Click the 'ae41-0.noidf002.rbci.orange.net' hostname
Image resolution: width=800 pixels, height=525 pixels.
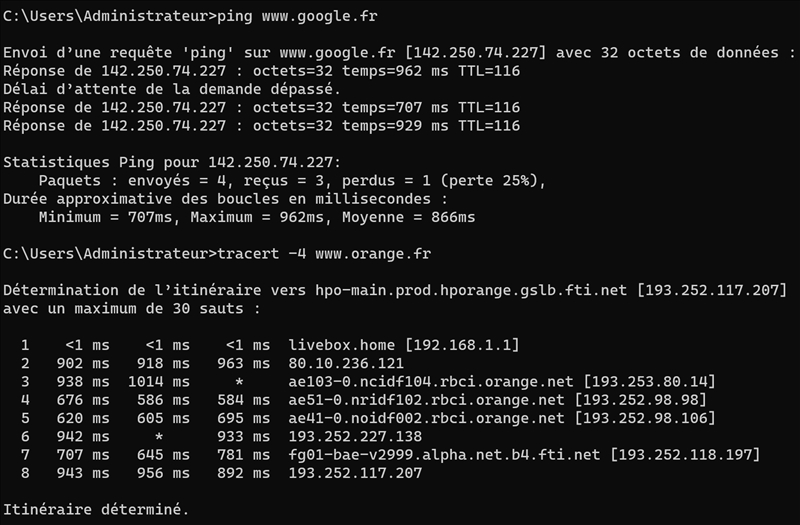pos(430,418)
